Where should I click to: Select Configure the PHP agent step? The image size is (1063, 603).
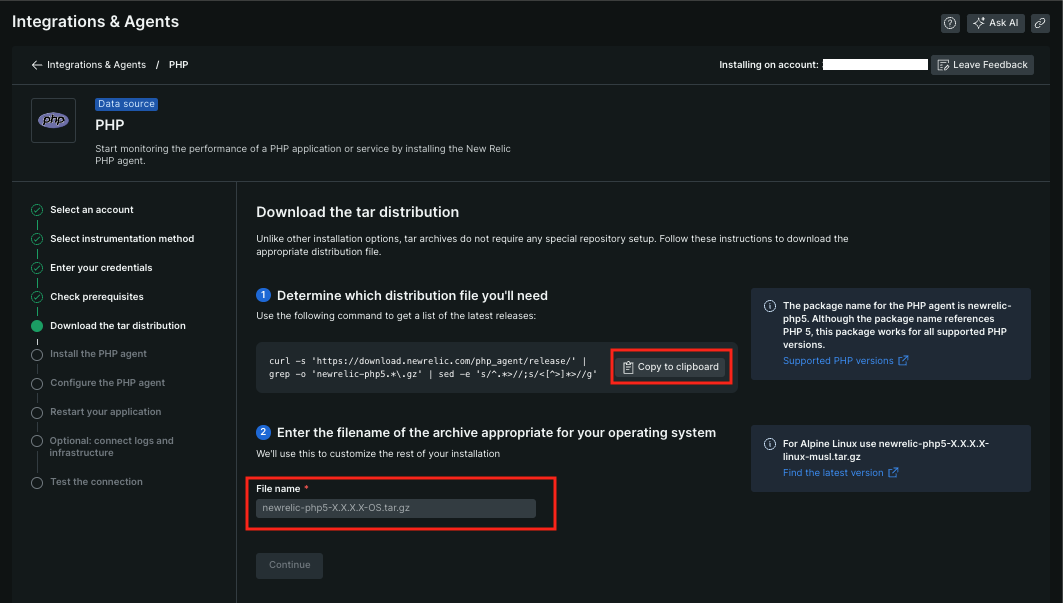[107, 383]
